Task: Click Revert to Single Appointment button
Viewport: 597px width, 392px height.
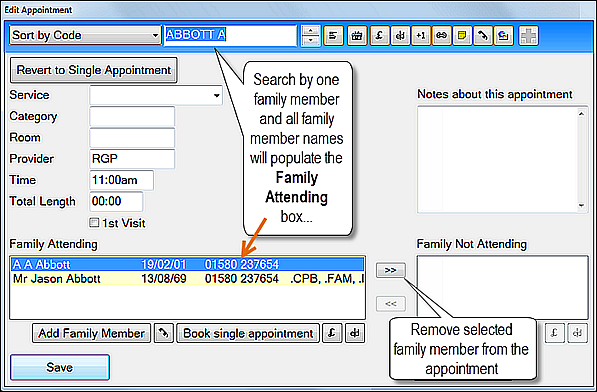Action: [x=94, y=70]
